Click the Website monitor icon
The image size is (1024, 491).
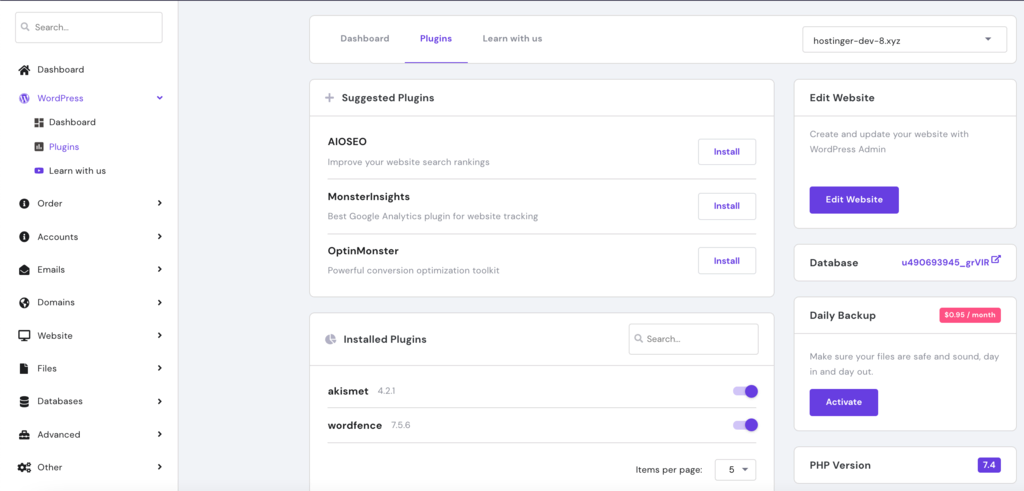click(24, 336)
